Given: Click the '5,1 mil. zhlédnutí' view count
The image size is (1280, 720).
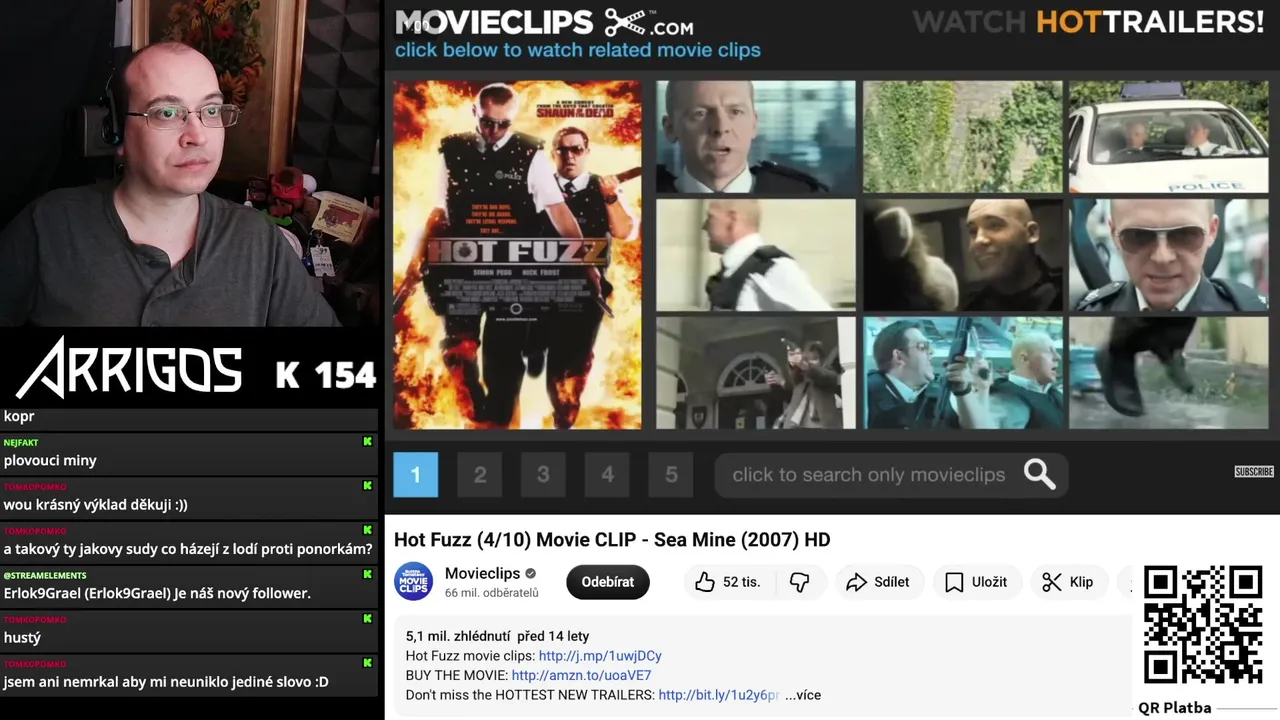Looking at the screenshot, I should (x=458, y=636).
